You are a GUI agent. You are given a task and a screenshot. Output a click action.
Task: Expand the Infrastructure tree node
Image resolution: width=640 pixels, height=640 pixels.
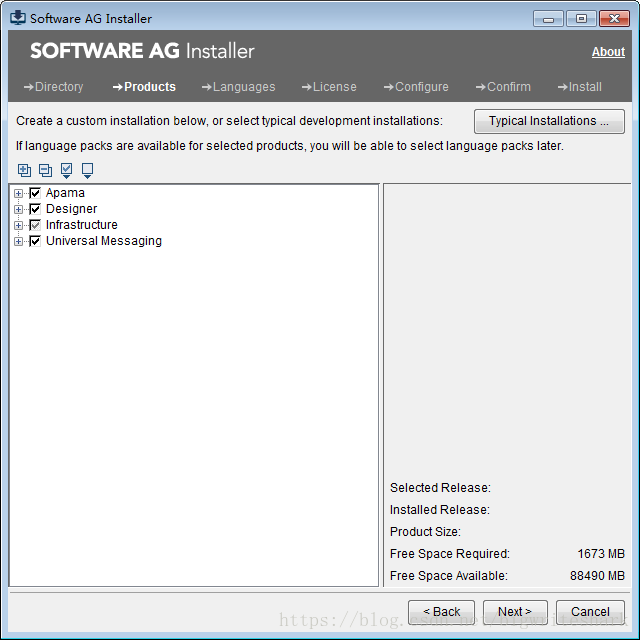click(18, 225)
